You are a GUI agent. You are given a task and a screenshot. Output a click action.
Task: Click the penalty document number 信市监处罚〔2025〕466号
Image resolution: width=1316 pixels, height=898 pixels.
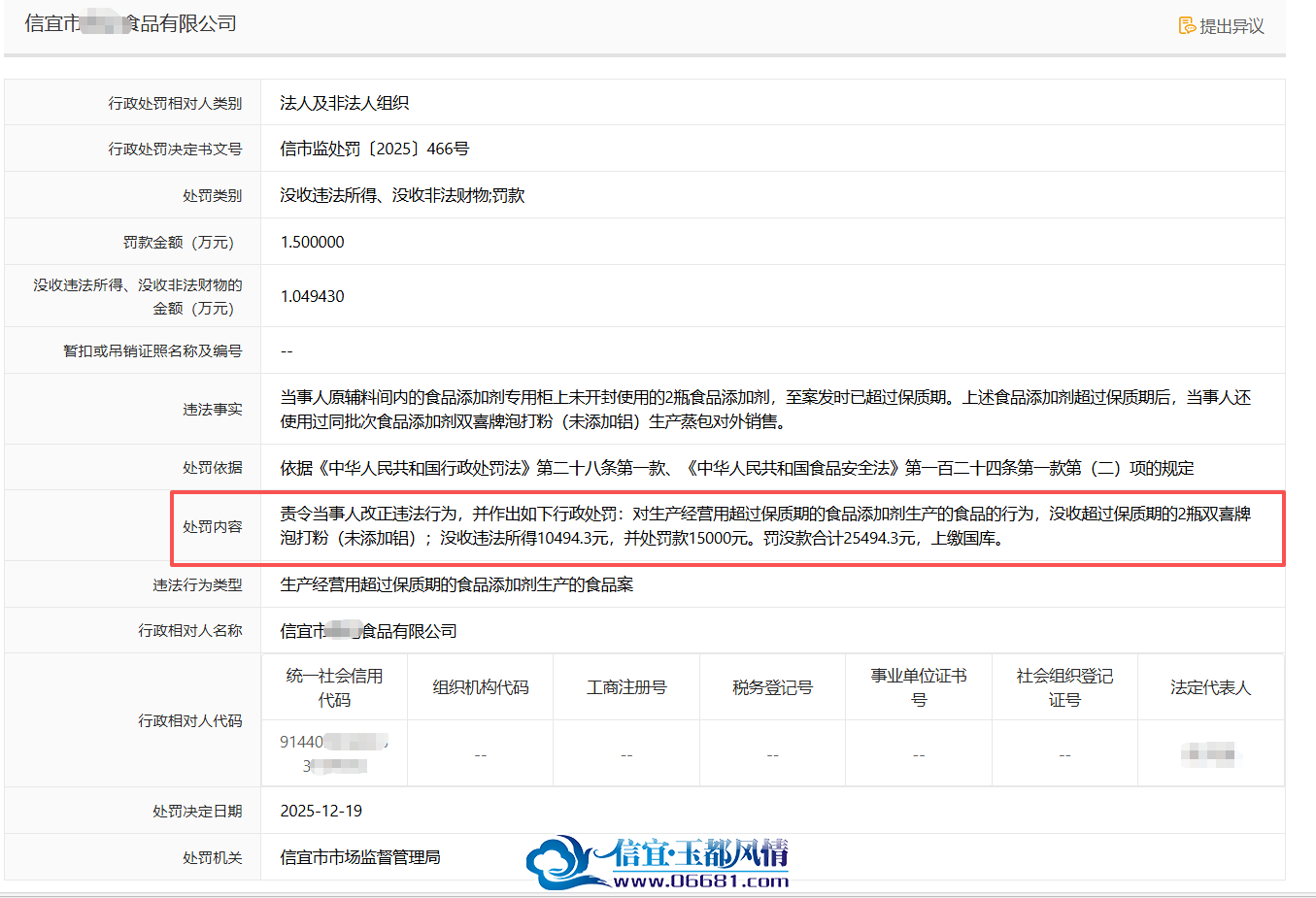[x=375, y=149]
